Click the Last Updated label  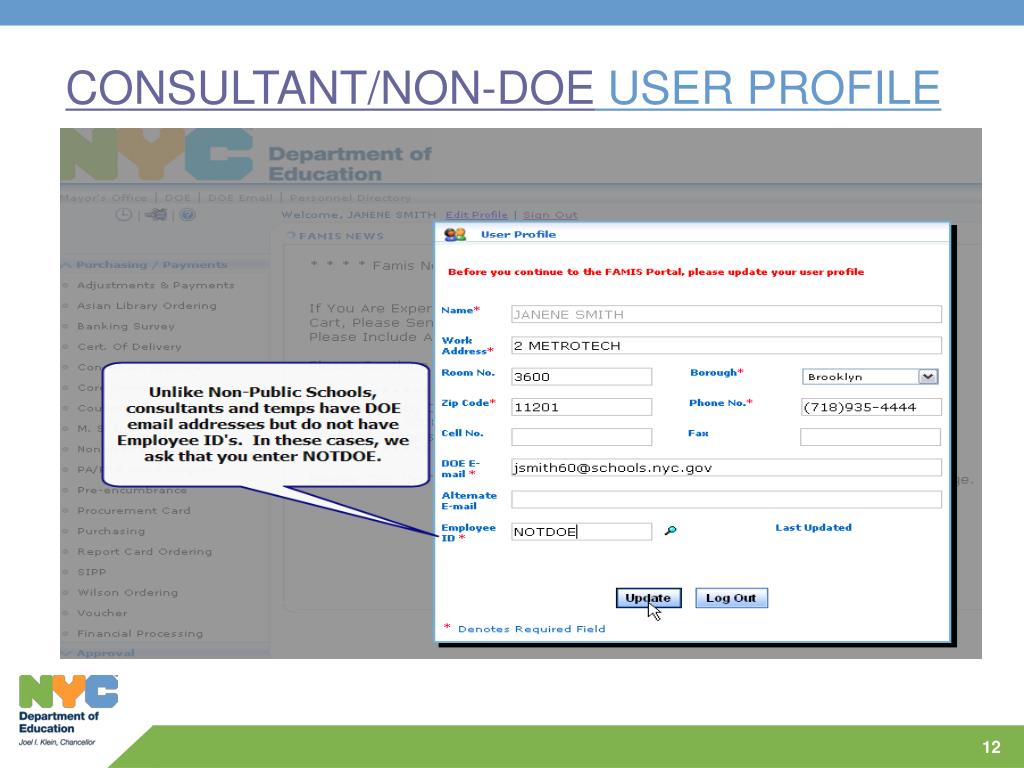click(x=813, y=528)
